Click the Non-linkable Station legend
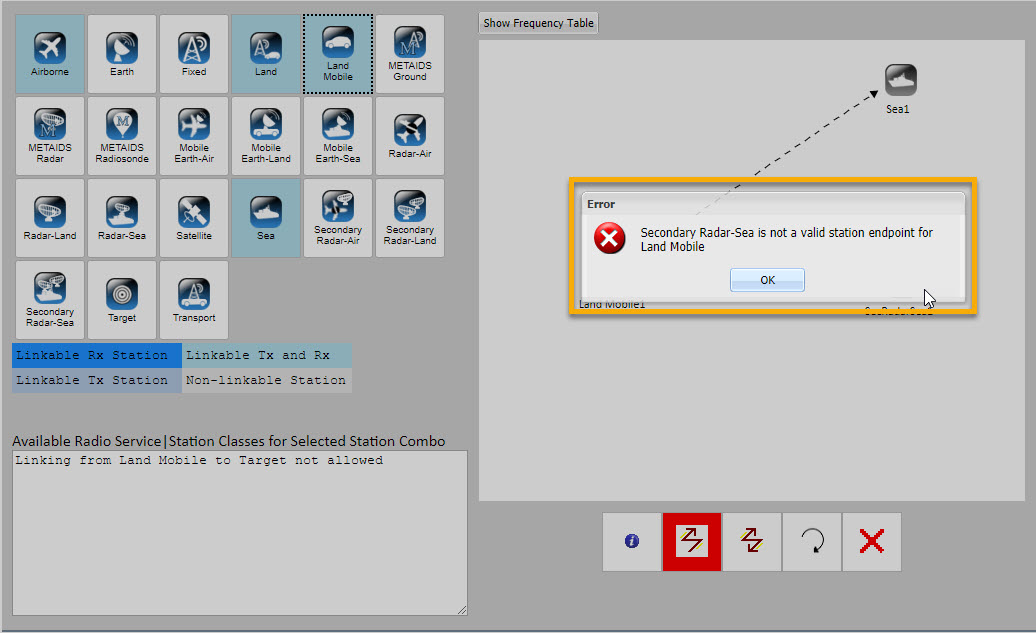 pyautogui.click(x=267, y=381)
